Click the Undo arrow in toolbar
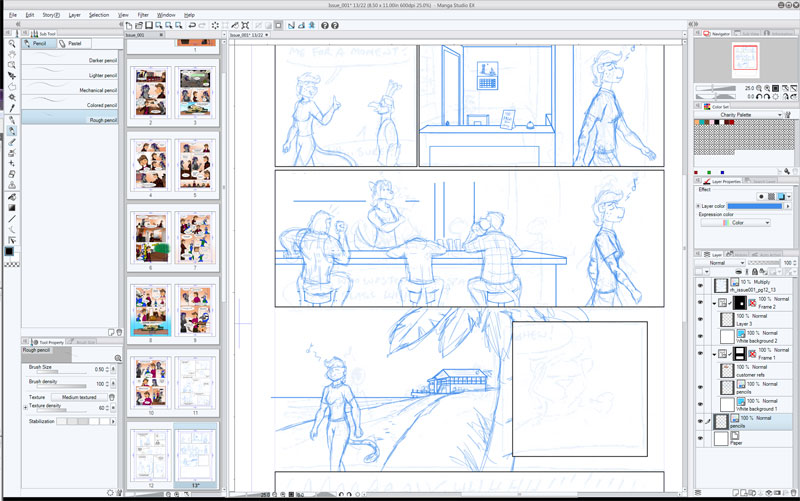 pos(192,25)
